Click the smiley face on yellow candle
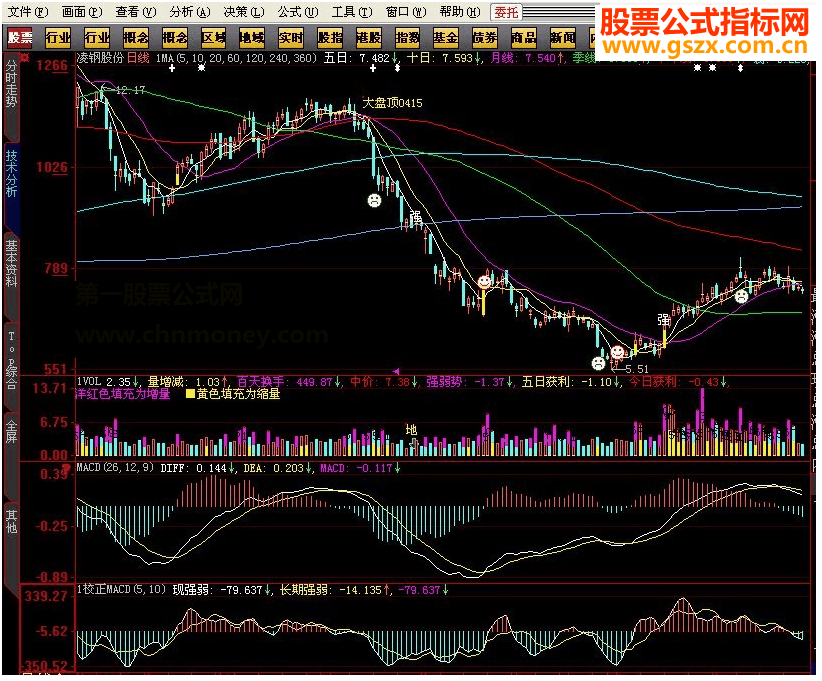The height and width of the screenshot is (681, 822). point(484,282)
